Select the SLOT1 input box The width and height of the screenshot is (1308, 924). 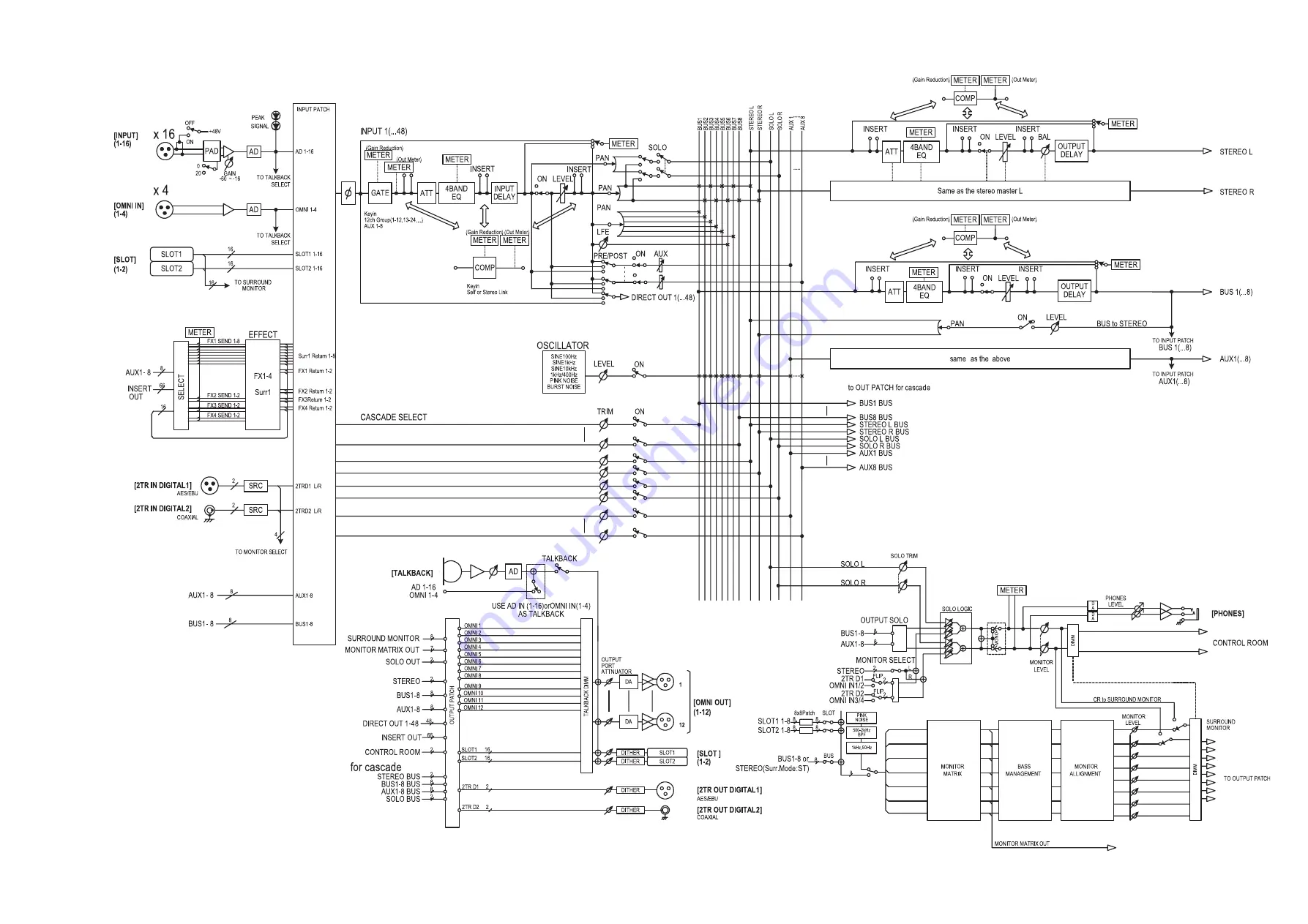pos(171,254)
